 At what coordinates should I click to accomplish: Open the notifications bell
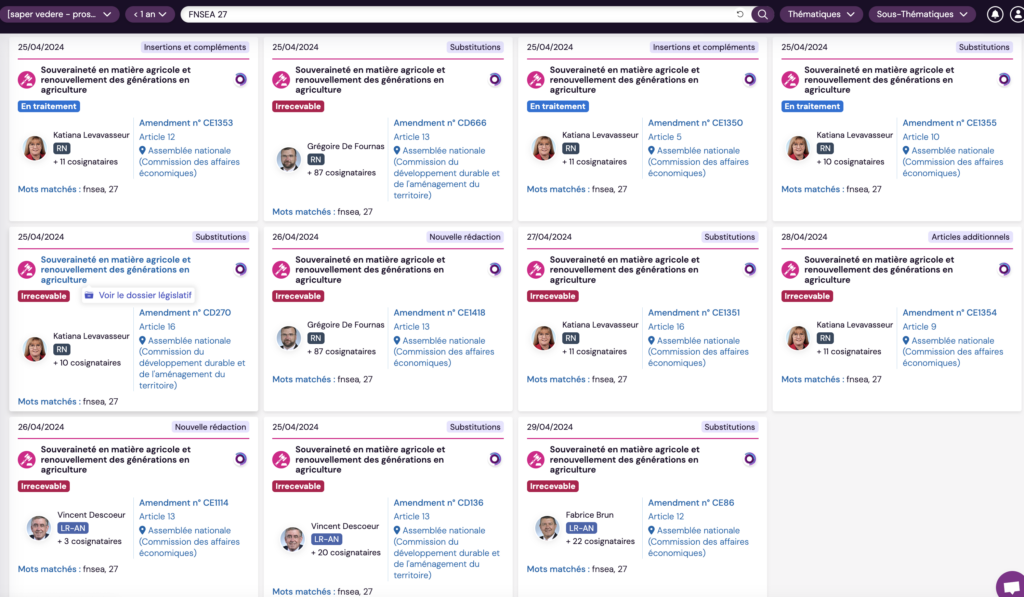(x=995, y=14)
